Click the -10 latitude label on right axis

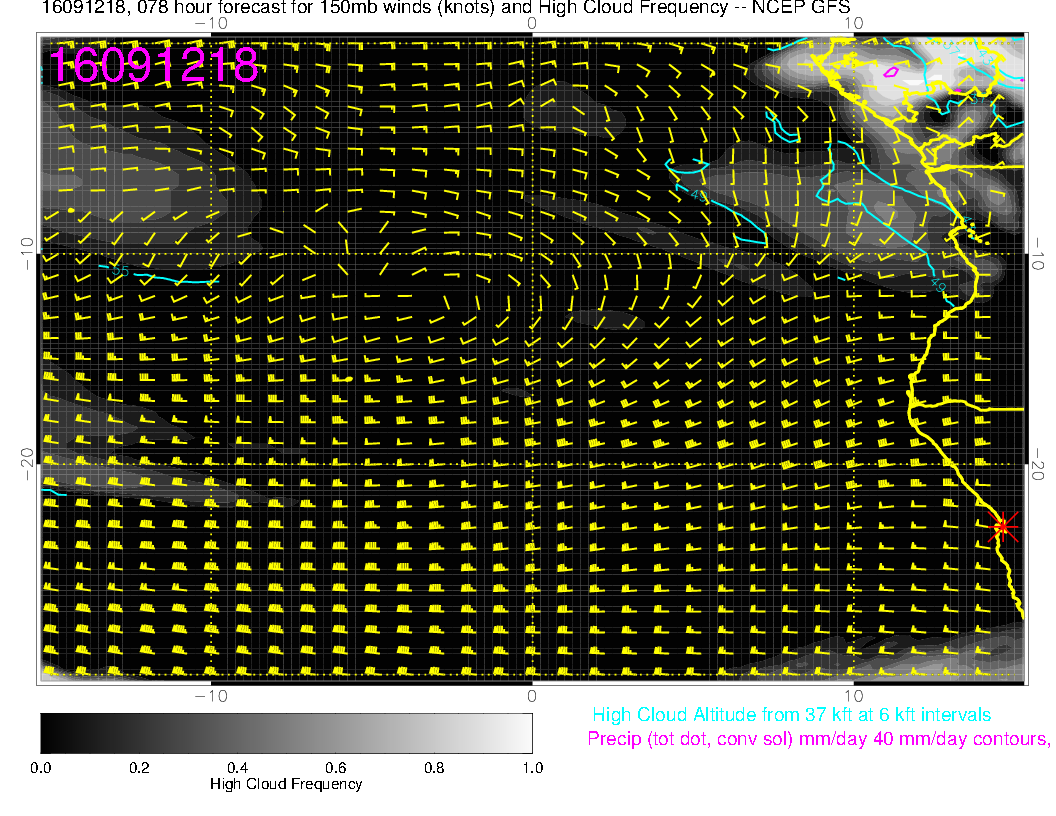[x=1038, y=254]
